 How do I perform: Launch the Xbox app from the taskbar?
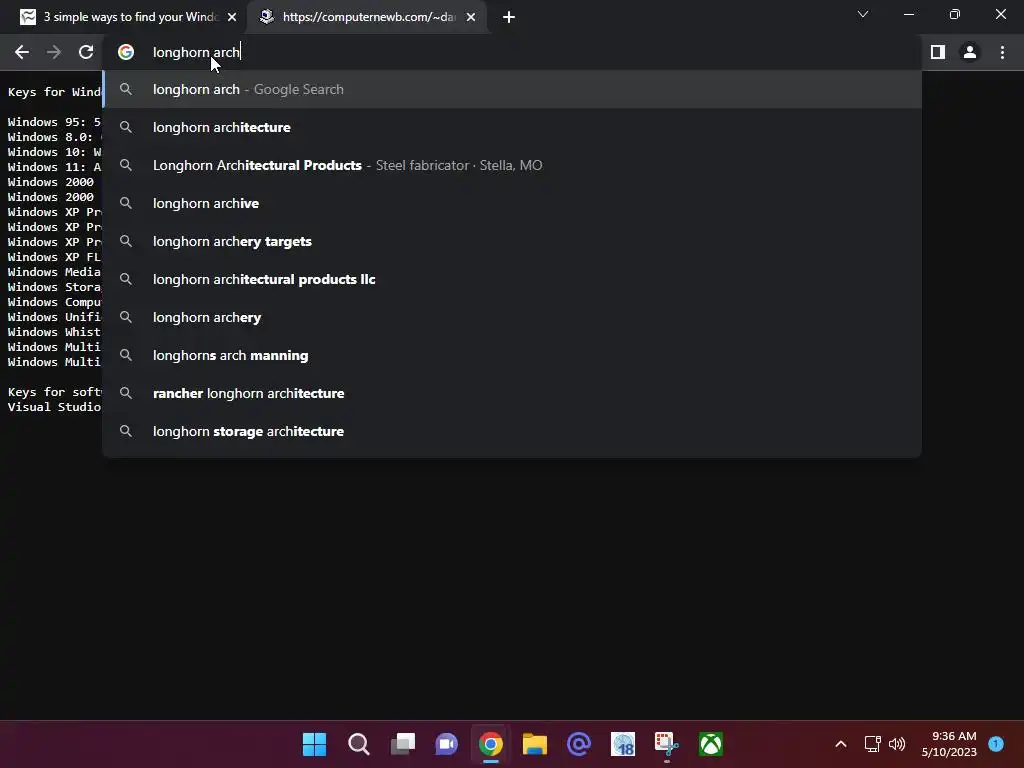[x=711, y=744]
